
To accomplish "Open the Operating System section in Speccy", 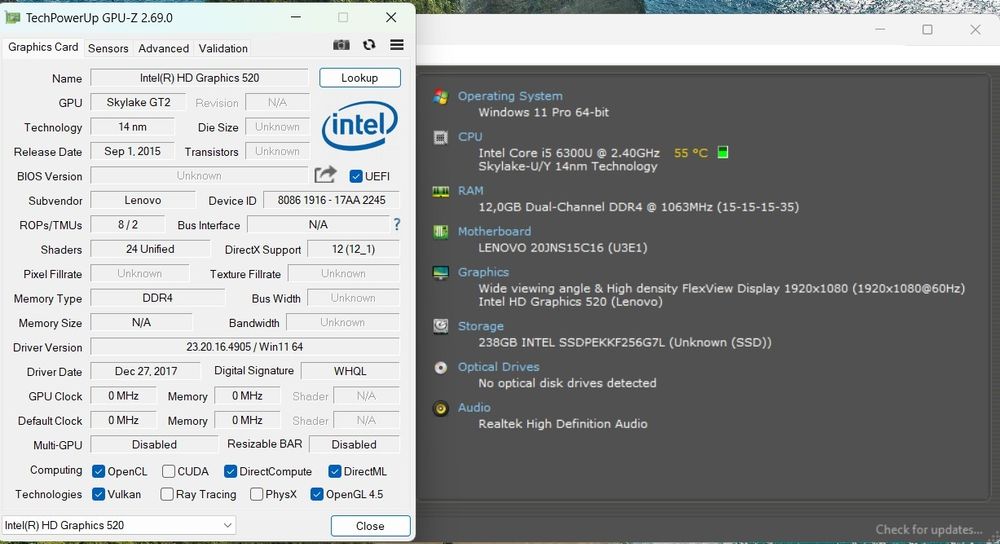I will pos(510,96).
